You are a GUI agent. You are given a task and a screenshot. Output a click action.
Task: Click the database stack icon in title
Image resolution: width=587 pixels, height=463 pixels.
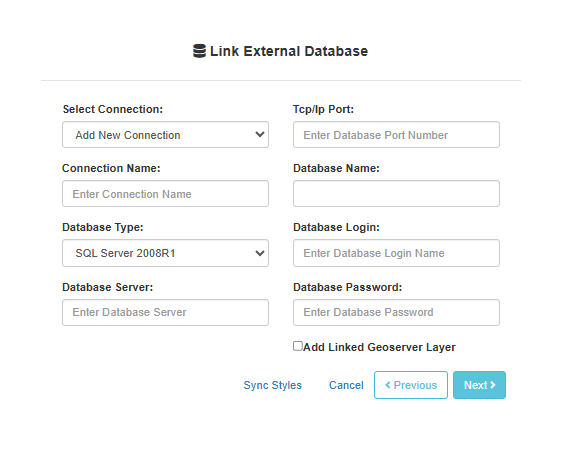pos(199,51)
